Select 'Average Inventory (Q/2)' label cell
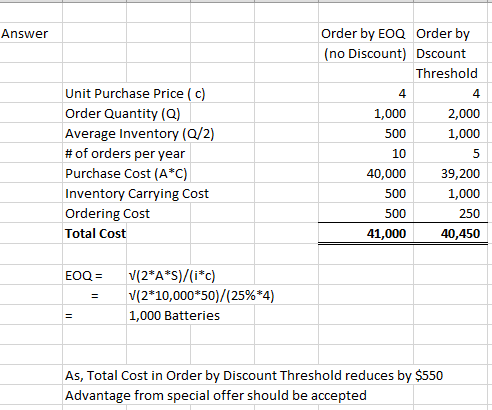Image resolution: width=492 pixels, height=410 pixels. [x=140, y=134]
